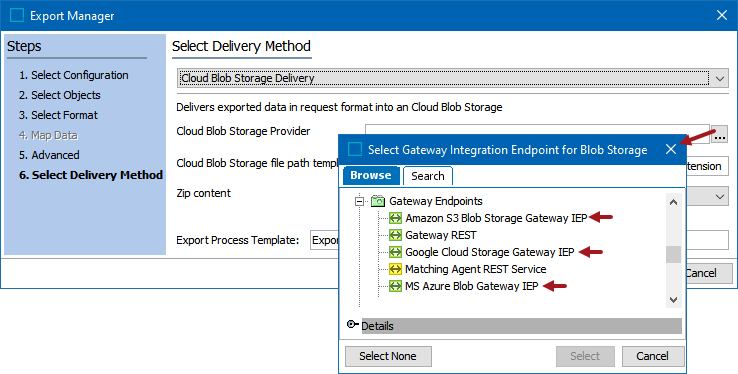Click the Google Cloud Storage Gateway icon
The image size is (738, 374).
point(395,252)
